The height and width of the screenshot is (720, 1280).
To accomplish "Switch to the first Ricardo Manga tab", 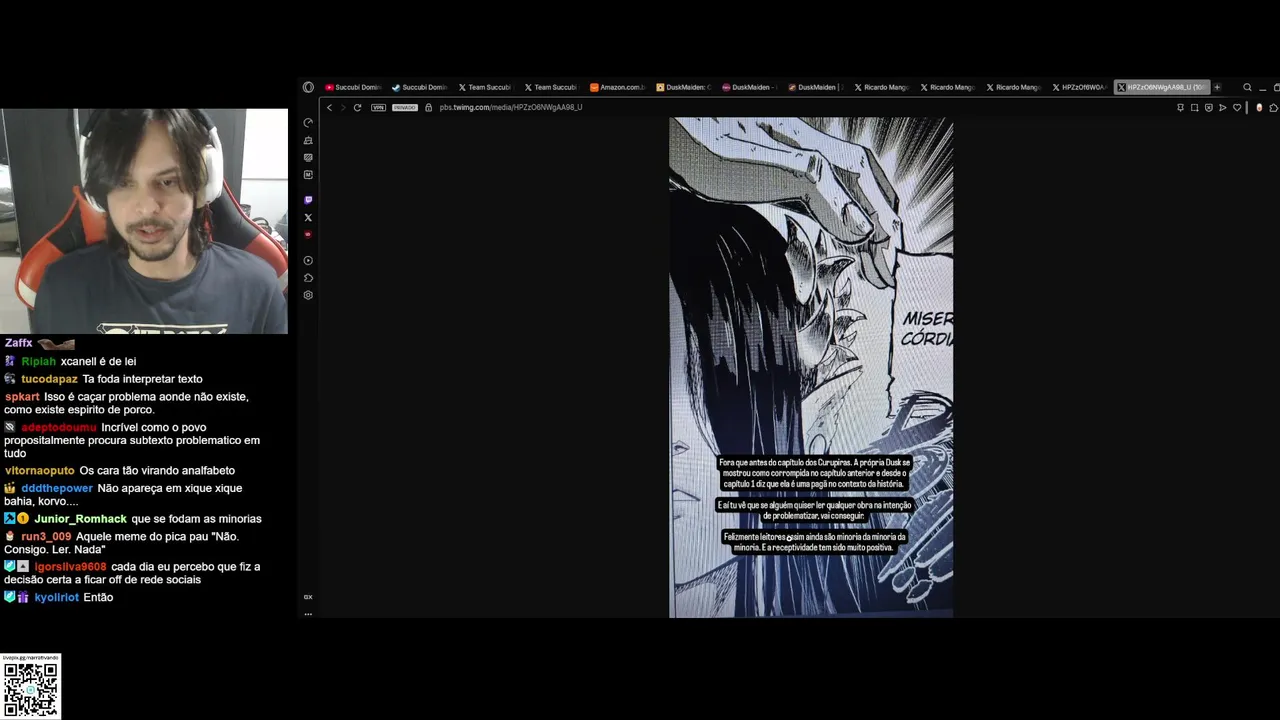I will point(881,87).
